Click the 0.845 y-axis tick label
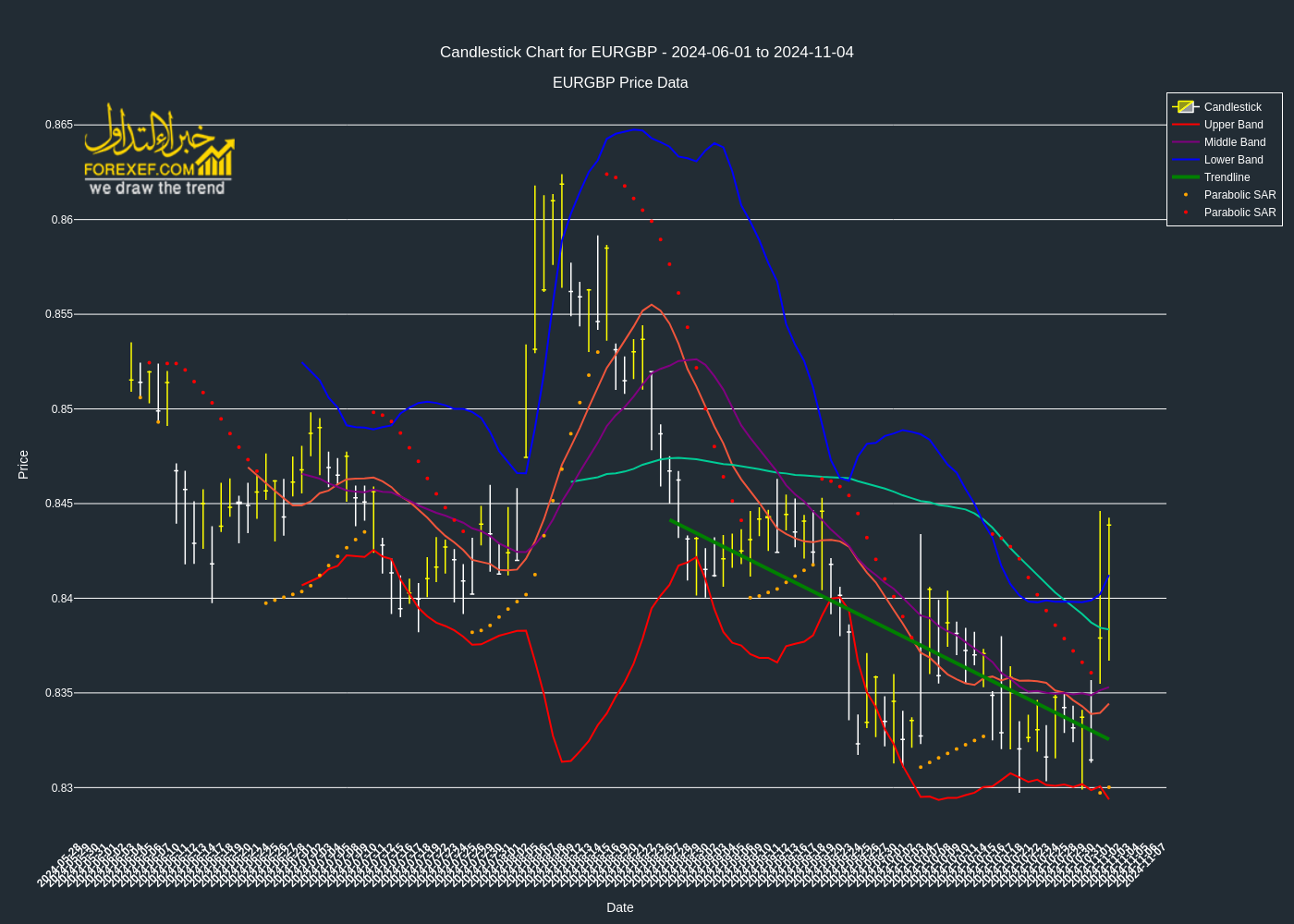1294x924 pixels. [59, 504]
